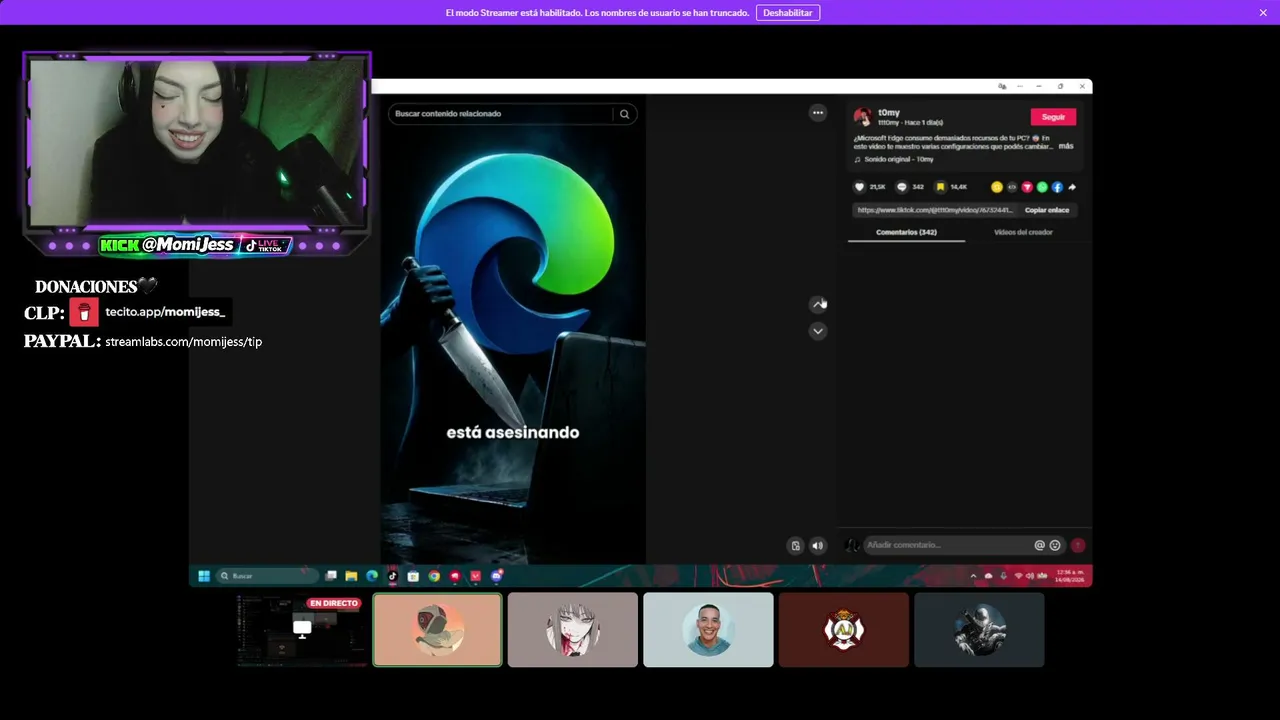Screen dimensions: 1280x720
Task: Open the three-dot more options menu on the video
Action: point(818,113)
